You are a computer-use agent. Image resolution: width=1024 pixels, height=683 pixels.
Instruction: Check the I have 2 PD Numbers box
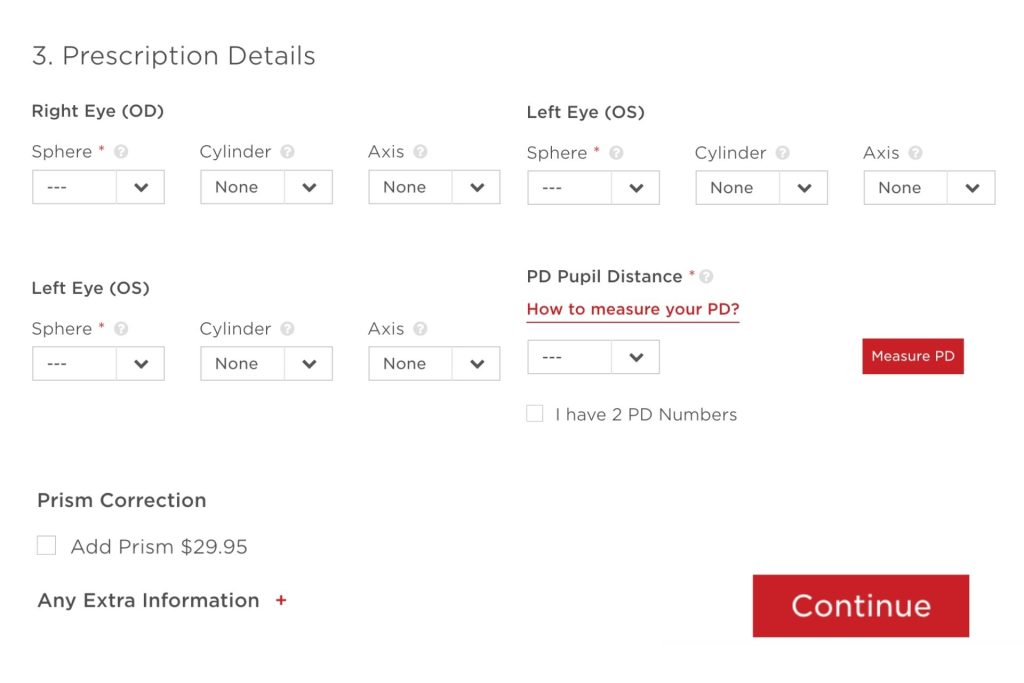tap(534, 413)
